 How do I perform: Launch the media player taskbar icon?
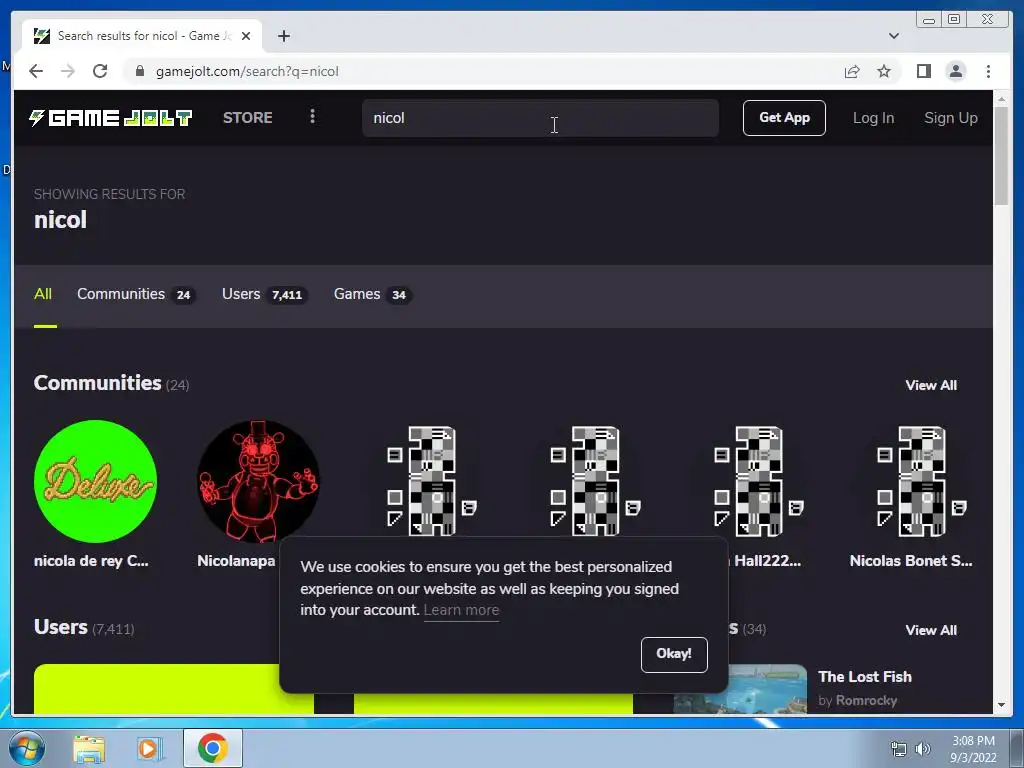click(150, 748)
